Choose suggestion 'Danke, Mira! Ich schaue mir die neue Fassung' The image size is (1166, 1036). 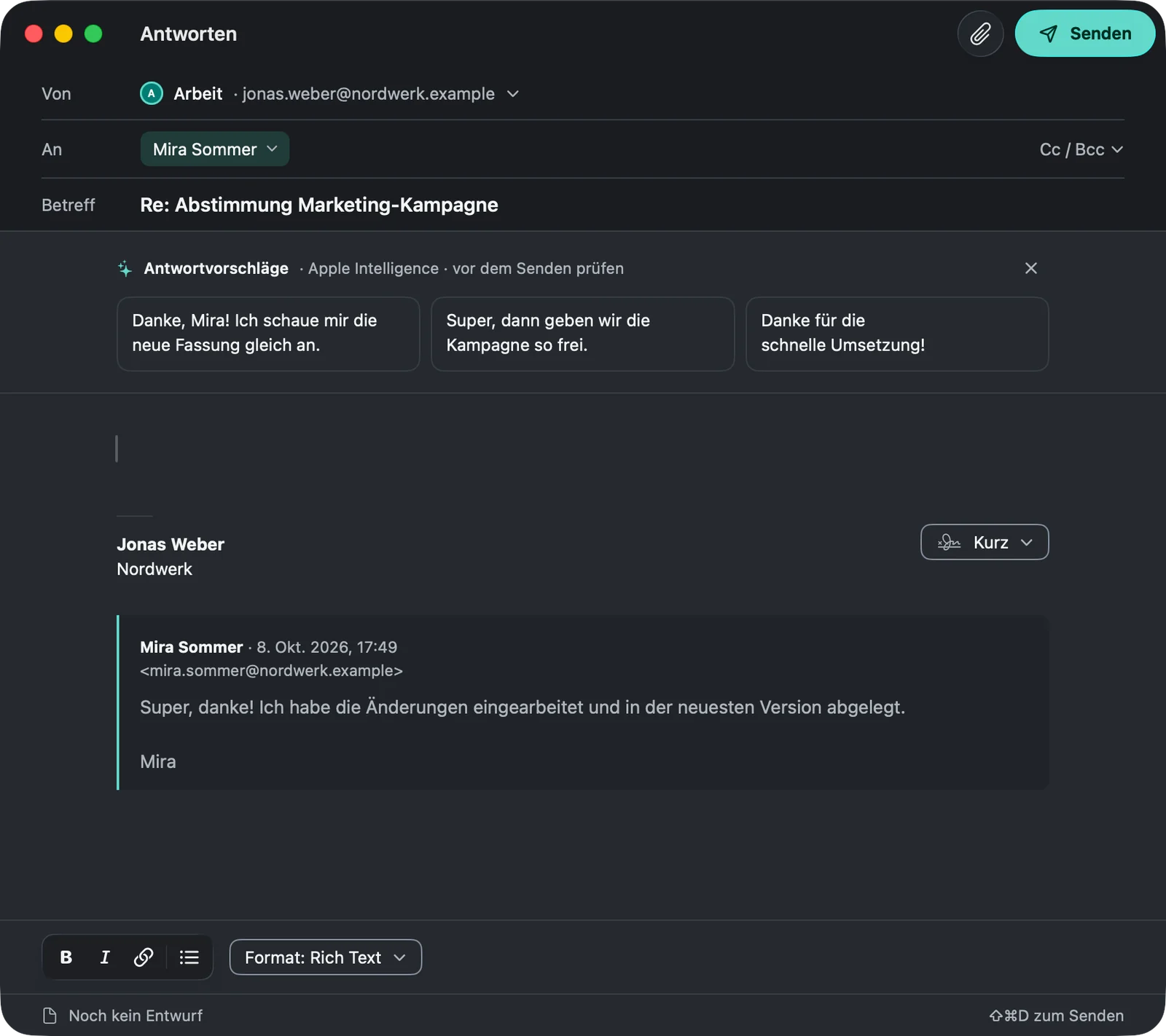pyautogui.click(x=268, y=334)
